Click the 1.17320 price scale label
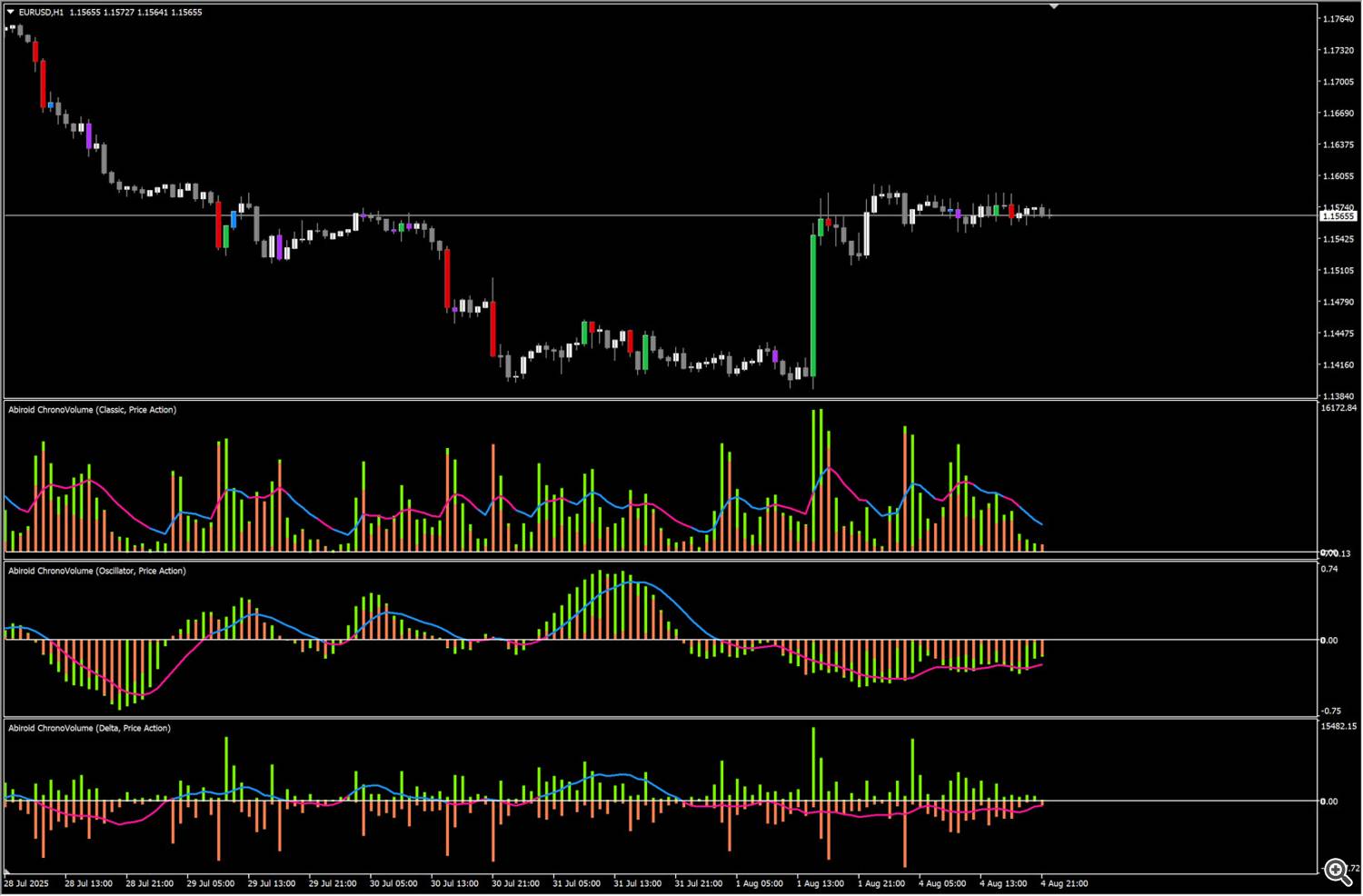 [1338, 51]
